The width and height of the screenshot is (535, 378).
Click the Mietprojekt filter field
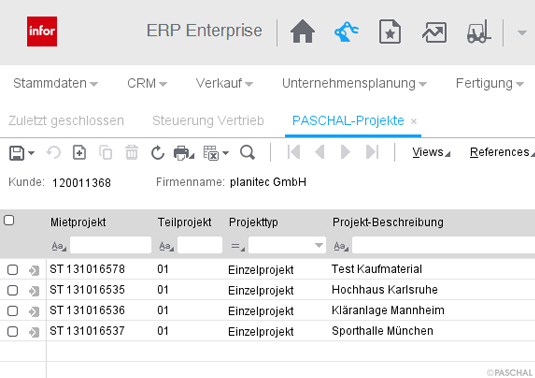111,245
